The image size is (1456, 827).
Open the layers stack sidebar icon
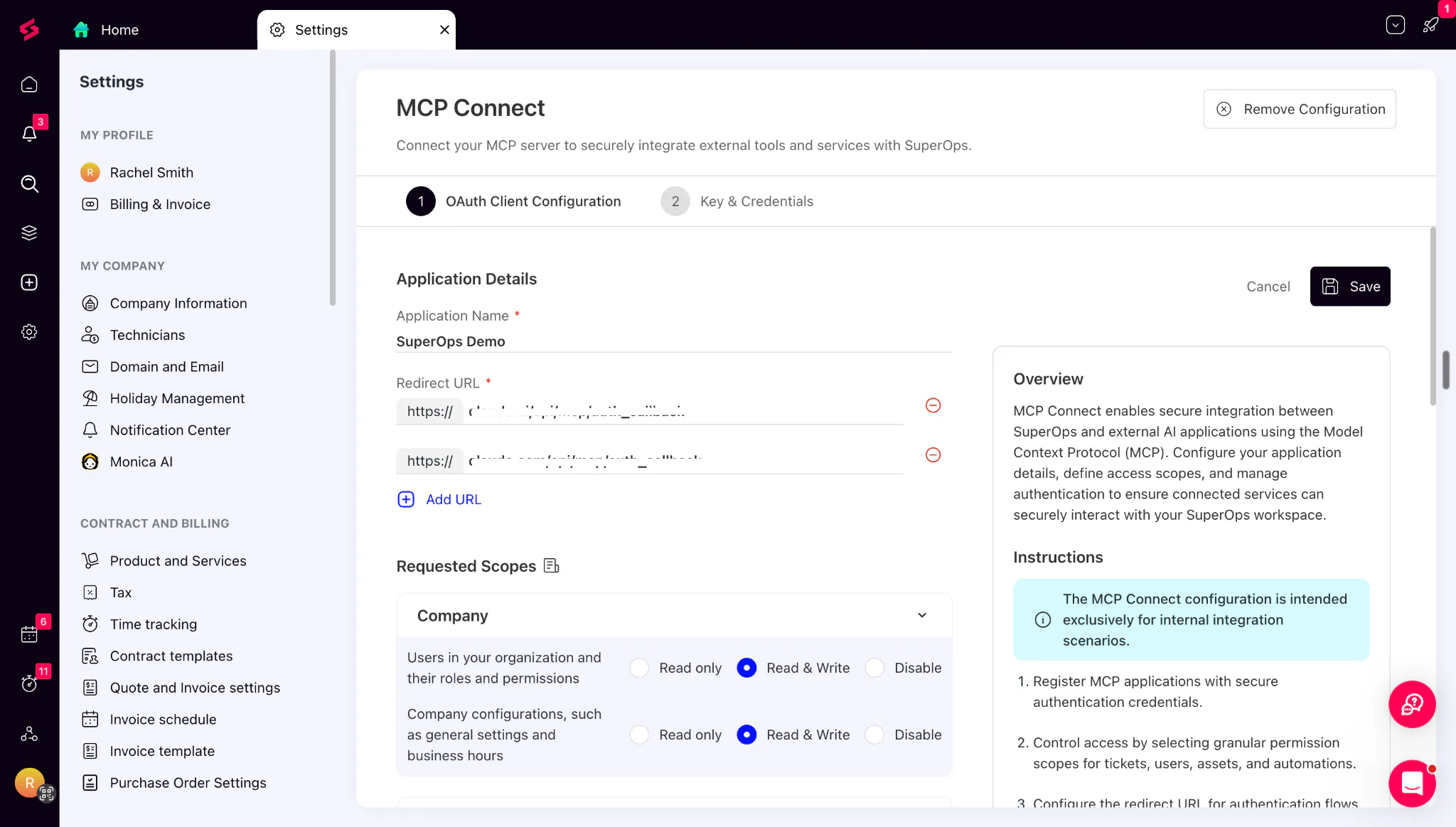coord(29,233)
